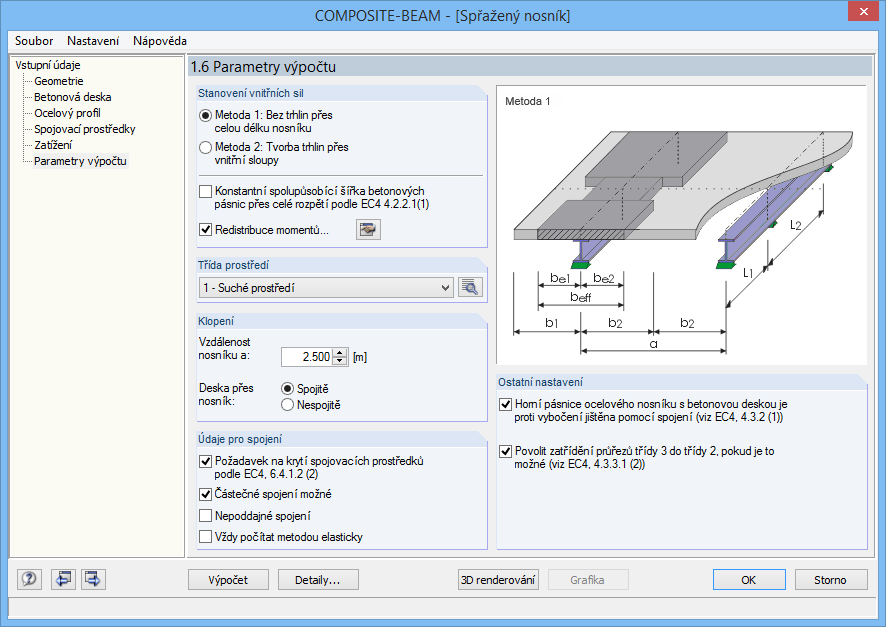
Task: Go to next input window icon
Action: (93, 579)
